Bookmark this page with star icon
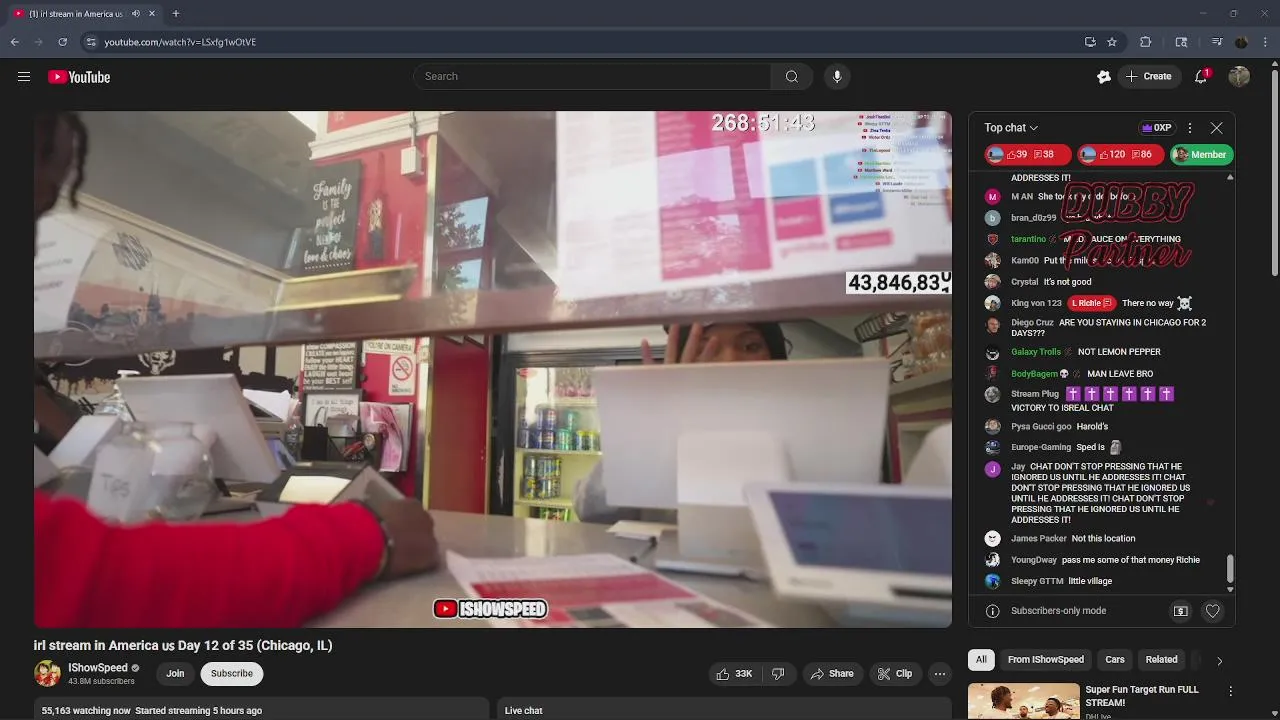 pos(1112,42)
